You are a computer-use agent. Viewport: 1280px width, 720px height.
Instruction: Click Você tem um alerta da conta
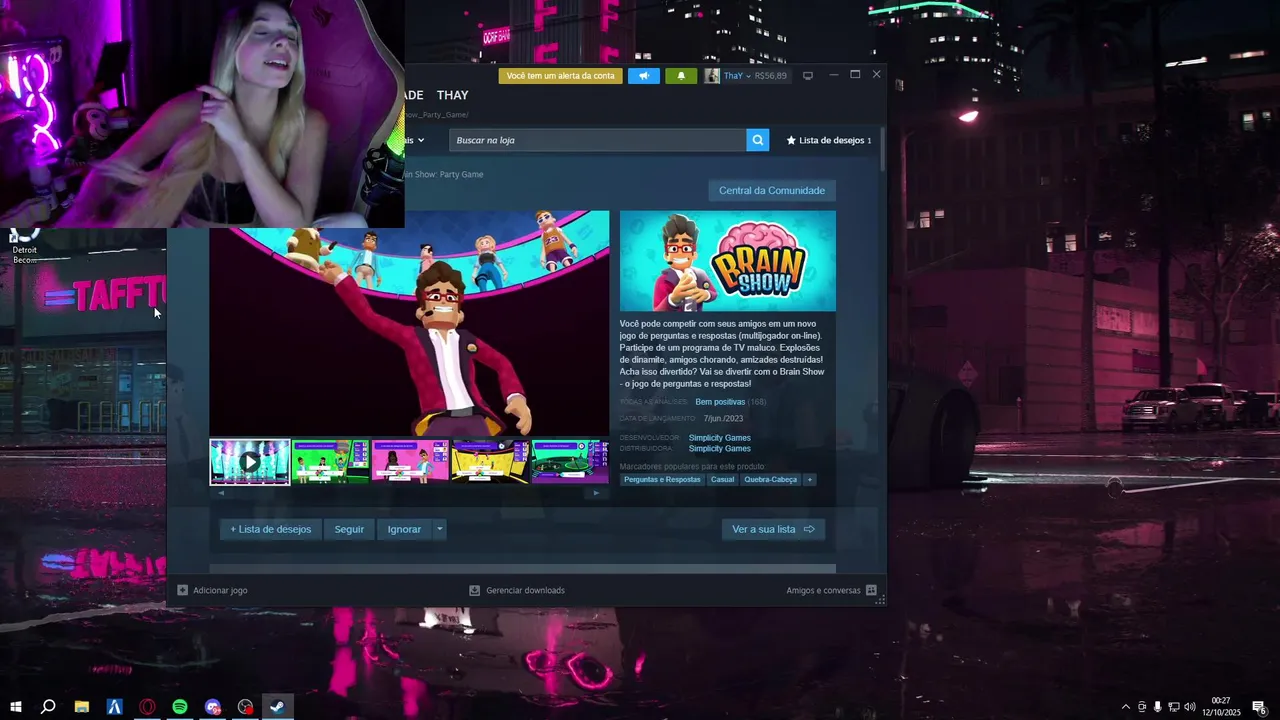click(561, 76)
